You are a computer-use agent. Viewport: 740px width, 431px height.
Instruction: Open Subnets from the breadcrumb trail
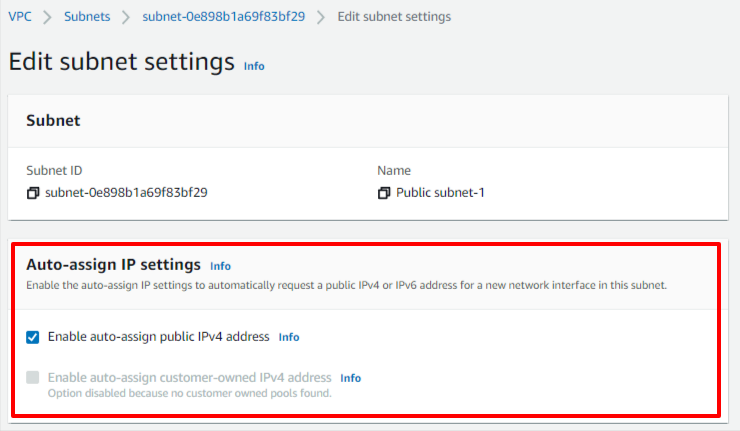coord(87,17)
